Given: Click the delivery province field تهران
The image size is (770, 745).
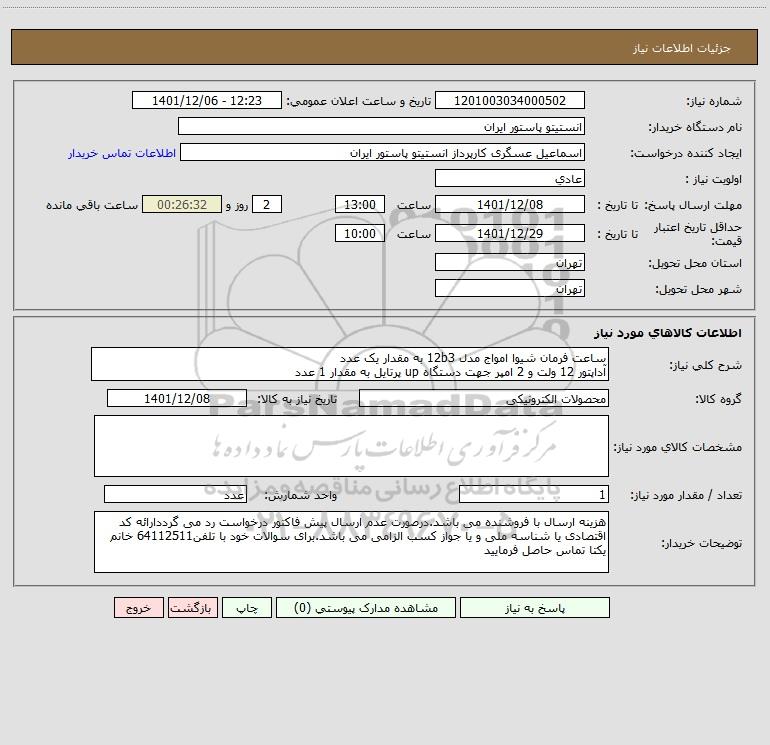Looking at the screenshot, I should (x=510, y=262).
